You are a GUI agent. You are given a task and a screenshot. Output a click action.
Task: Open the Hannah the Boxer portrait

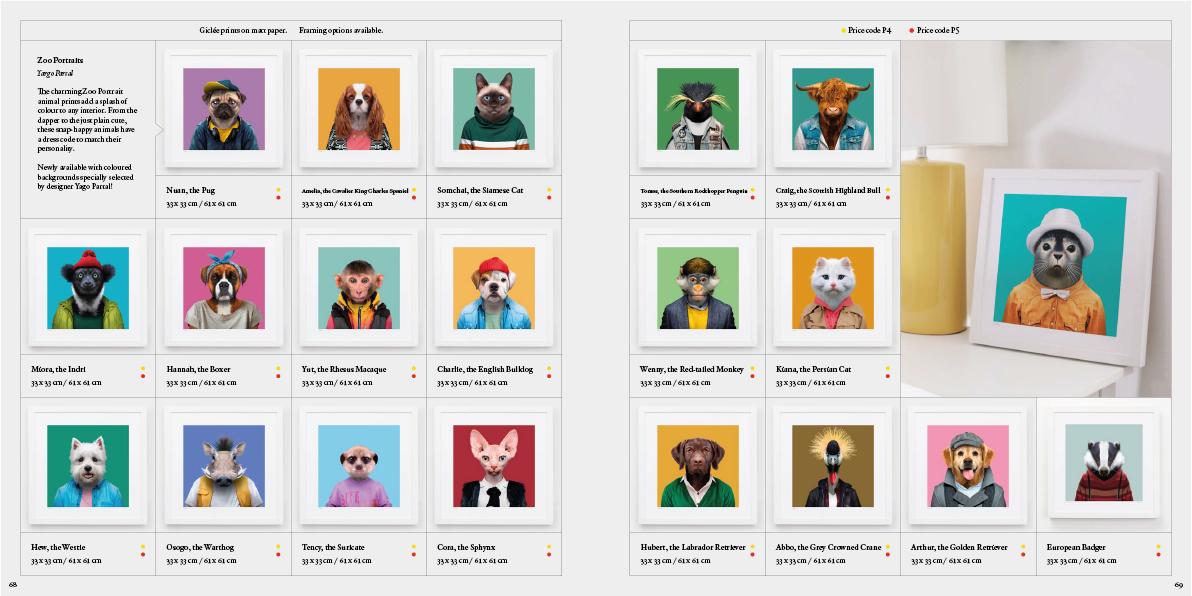(224, 287)
